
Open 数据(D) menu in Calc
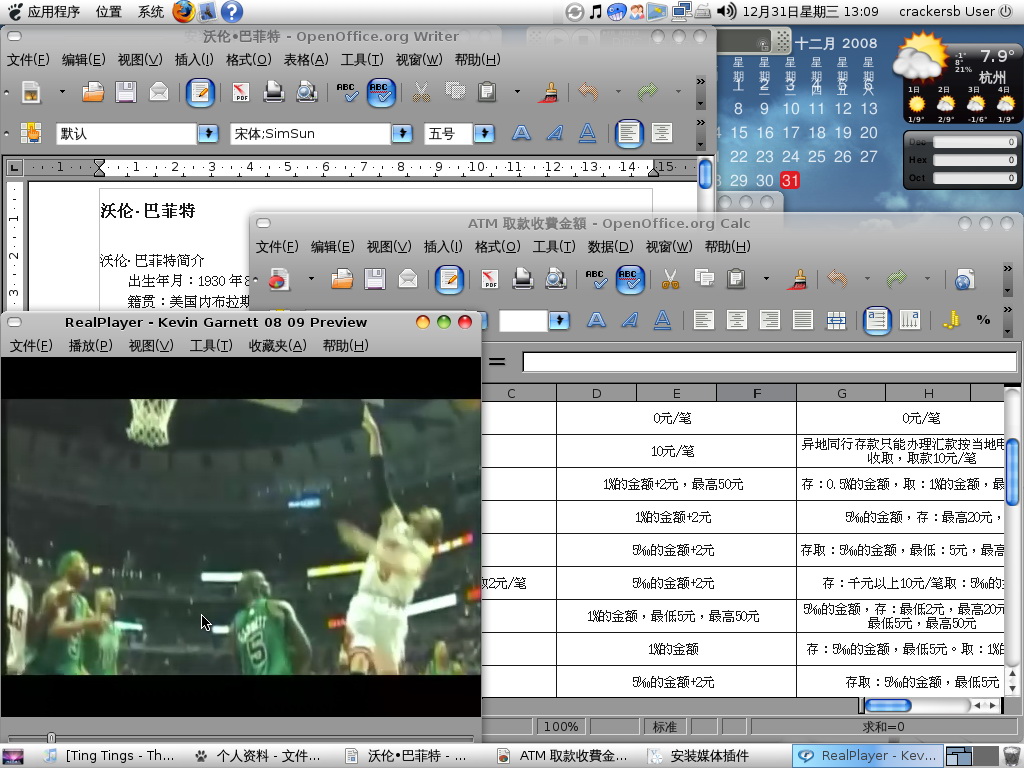pyautogui.click(x=610, y=246)
